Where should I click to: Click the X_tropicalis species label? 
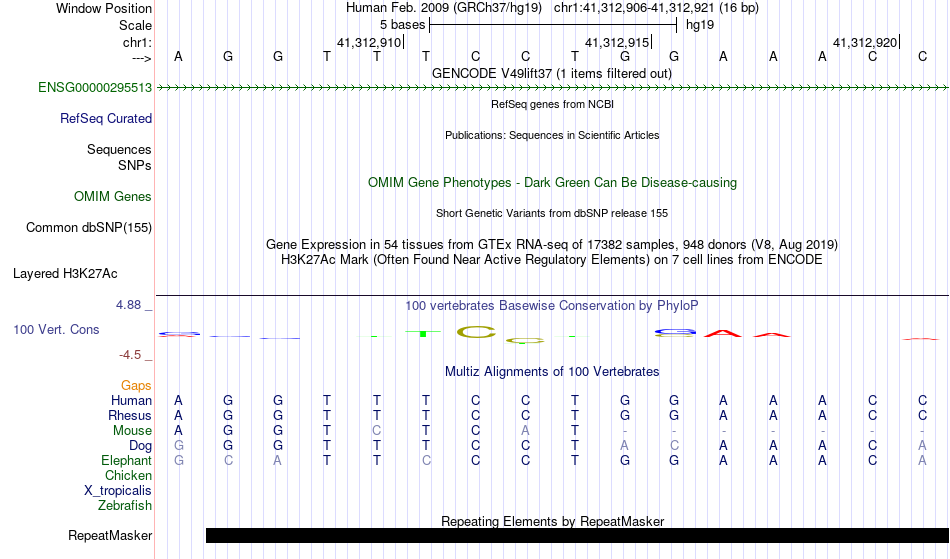tap(118, 491)
